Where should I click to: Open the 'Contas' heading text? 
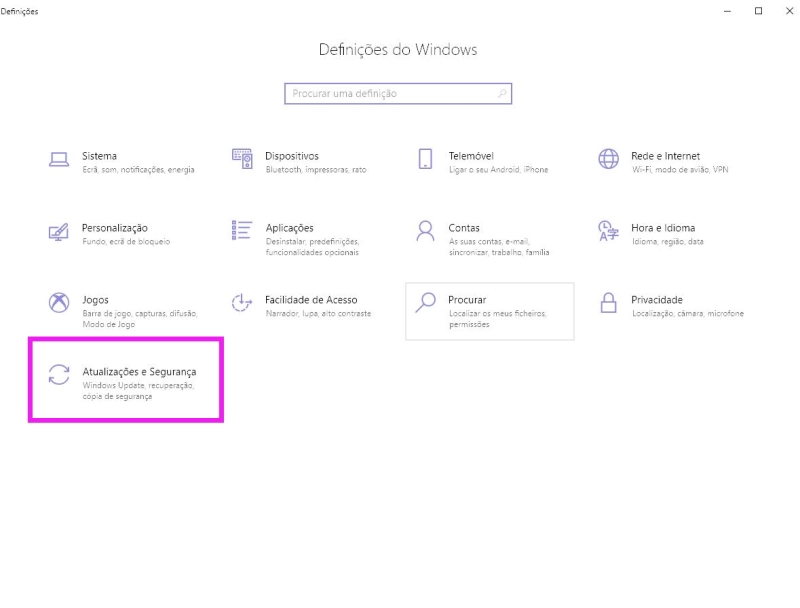464,228
